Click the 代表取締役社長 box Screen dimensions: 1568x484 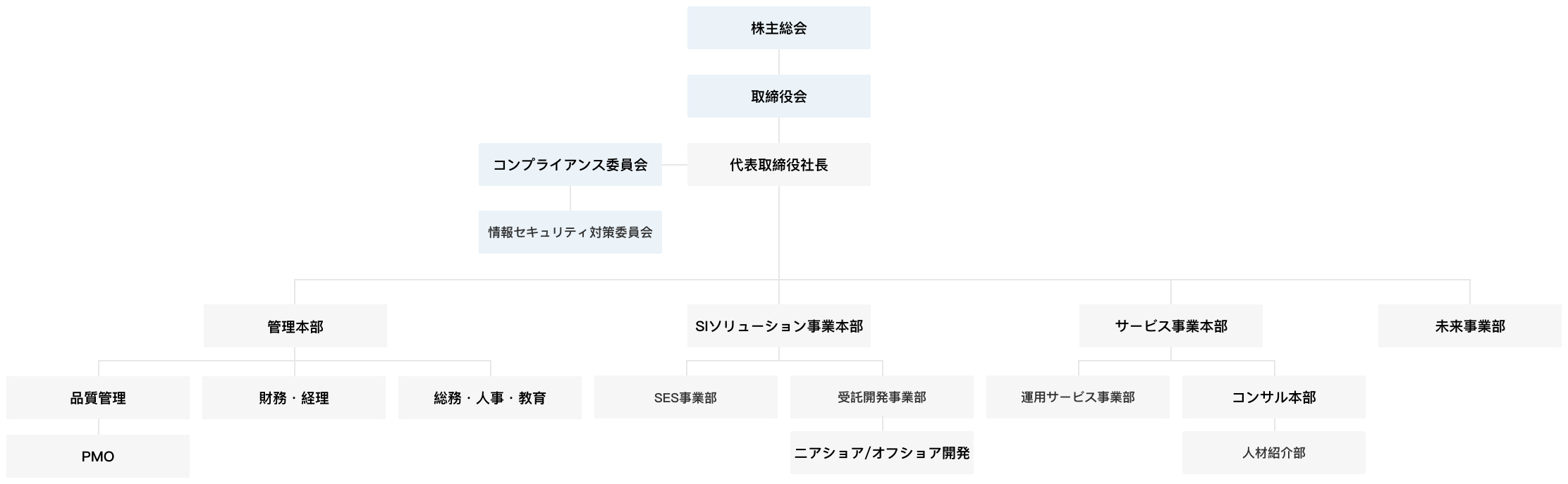pos(778,165)
